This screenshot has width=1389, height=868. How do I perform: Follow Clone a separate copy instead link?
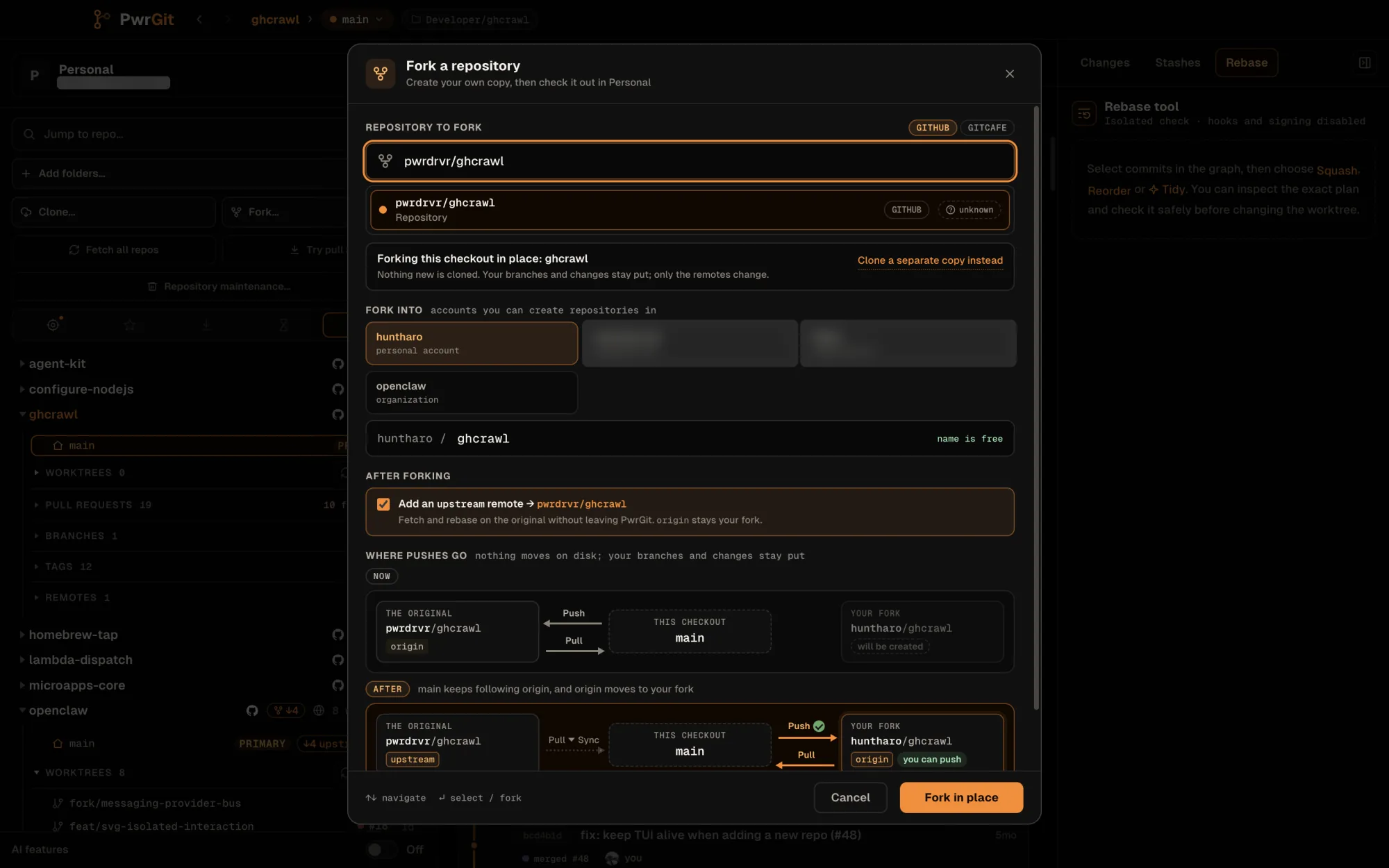tap(930, 260)
